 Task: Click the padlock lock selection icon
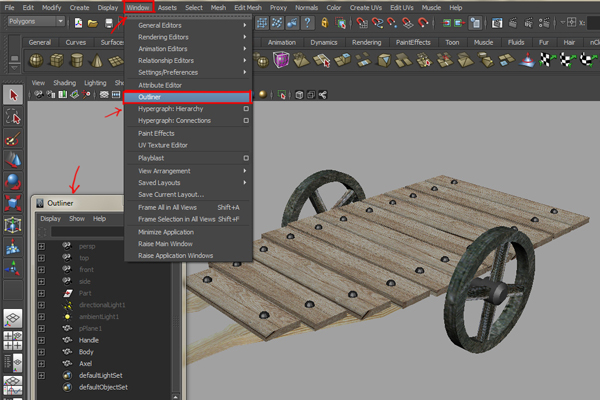pos(324,23)
